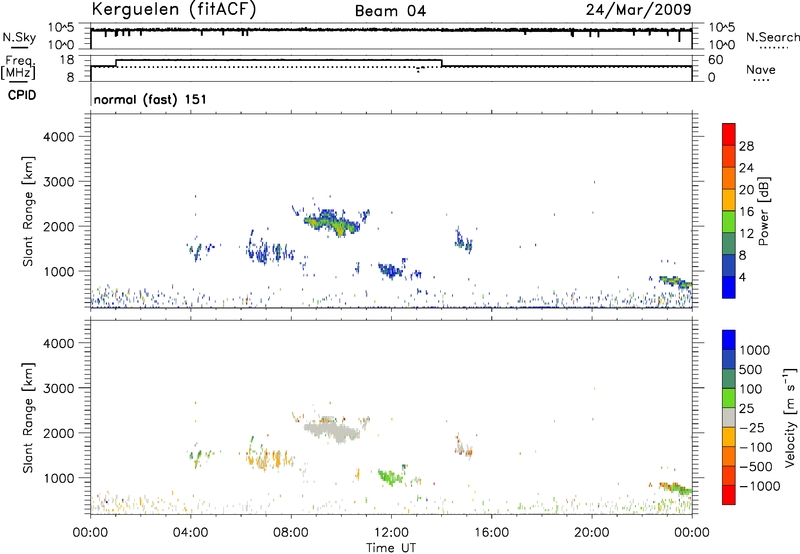Click the Power panel 'Slant Range [km]' label

(28, 211)
